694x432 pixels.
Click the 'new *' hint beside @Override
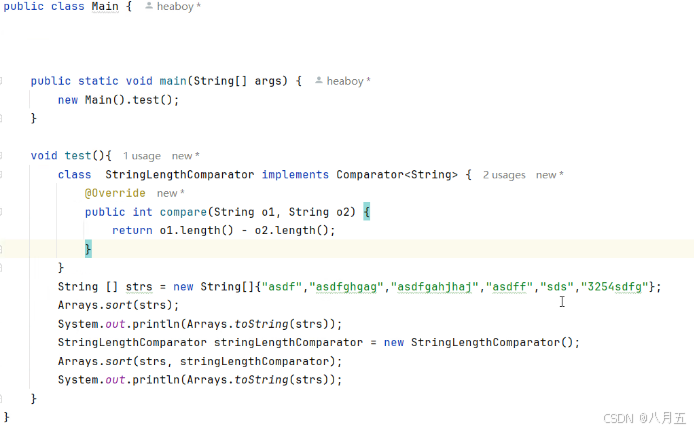click(170, 193)
